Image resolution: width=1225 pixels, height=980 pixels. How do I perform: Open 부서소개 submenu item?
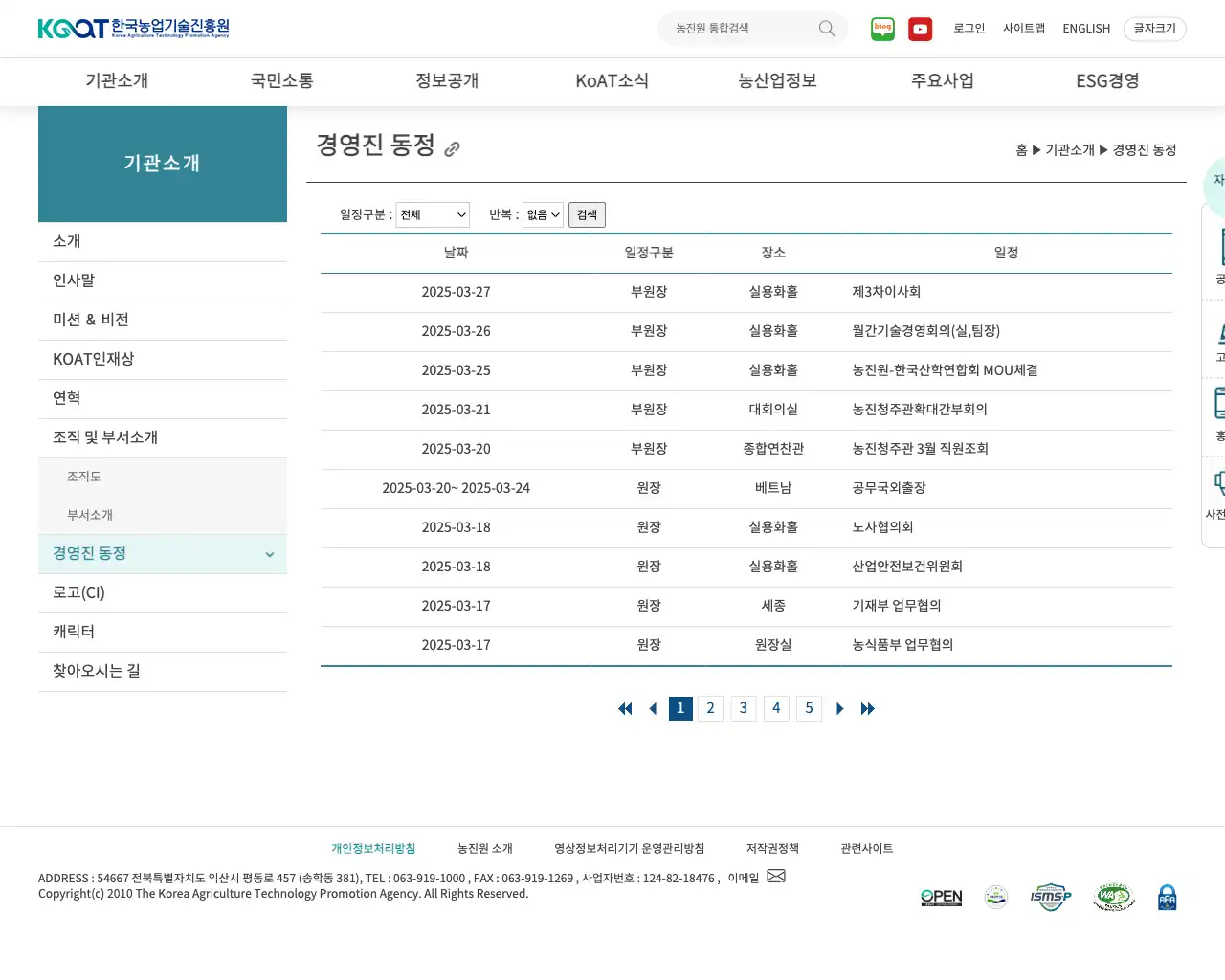(163, 515)
